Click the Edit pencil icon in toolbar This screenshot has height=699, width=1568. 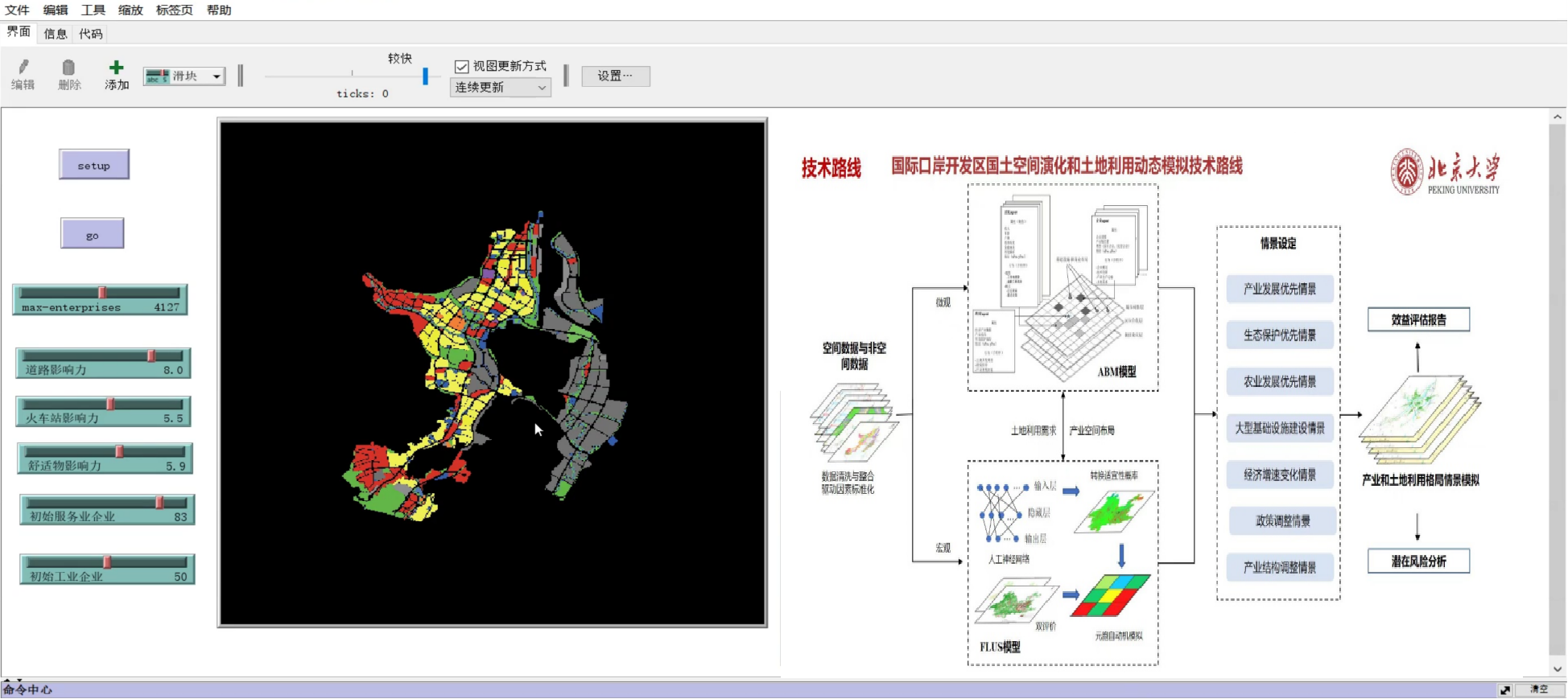click(23, 68)
